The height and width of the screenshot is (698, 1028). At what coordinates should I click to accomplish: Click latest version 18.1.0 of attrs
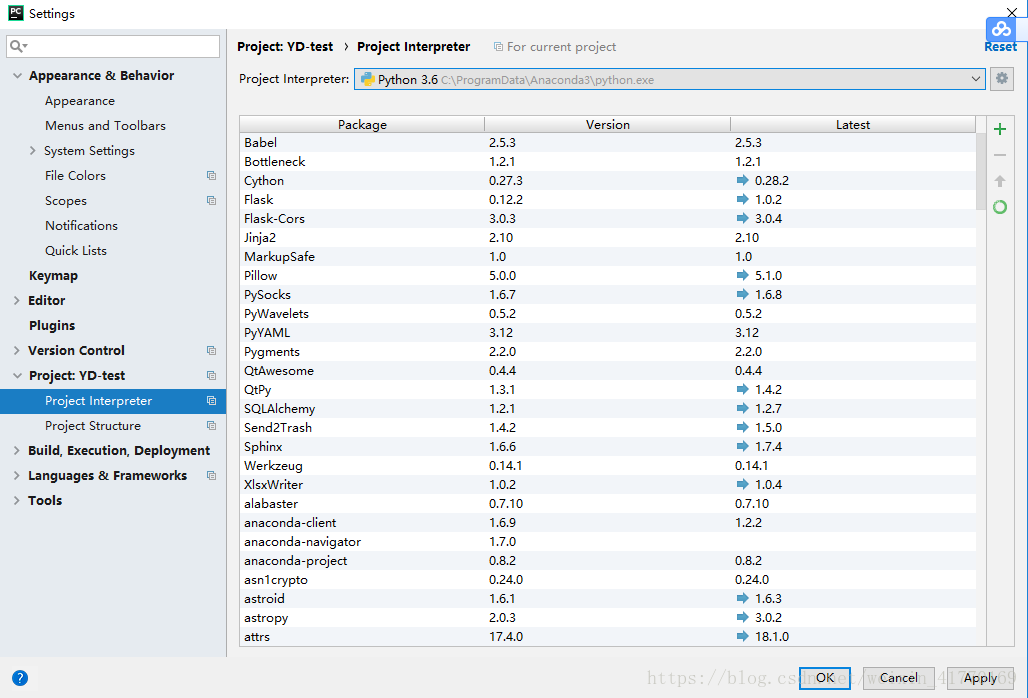point(772,636)
